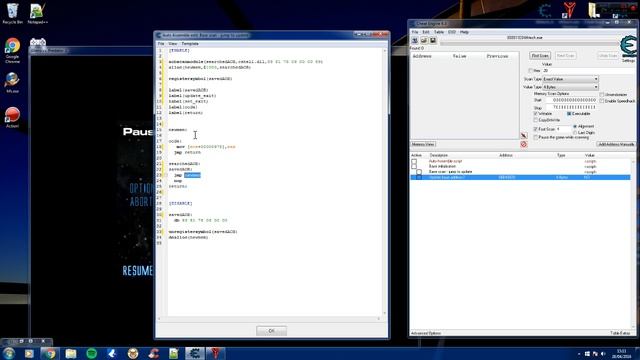Open Windows Start orb
This screenshot has height=360, width=640.
coord(8,353)
